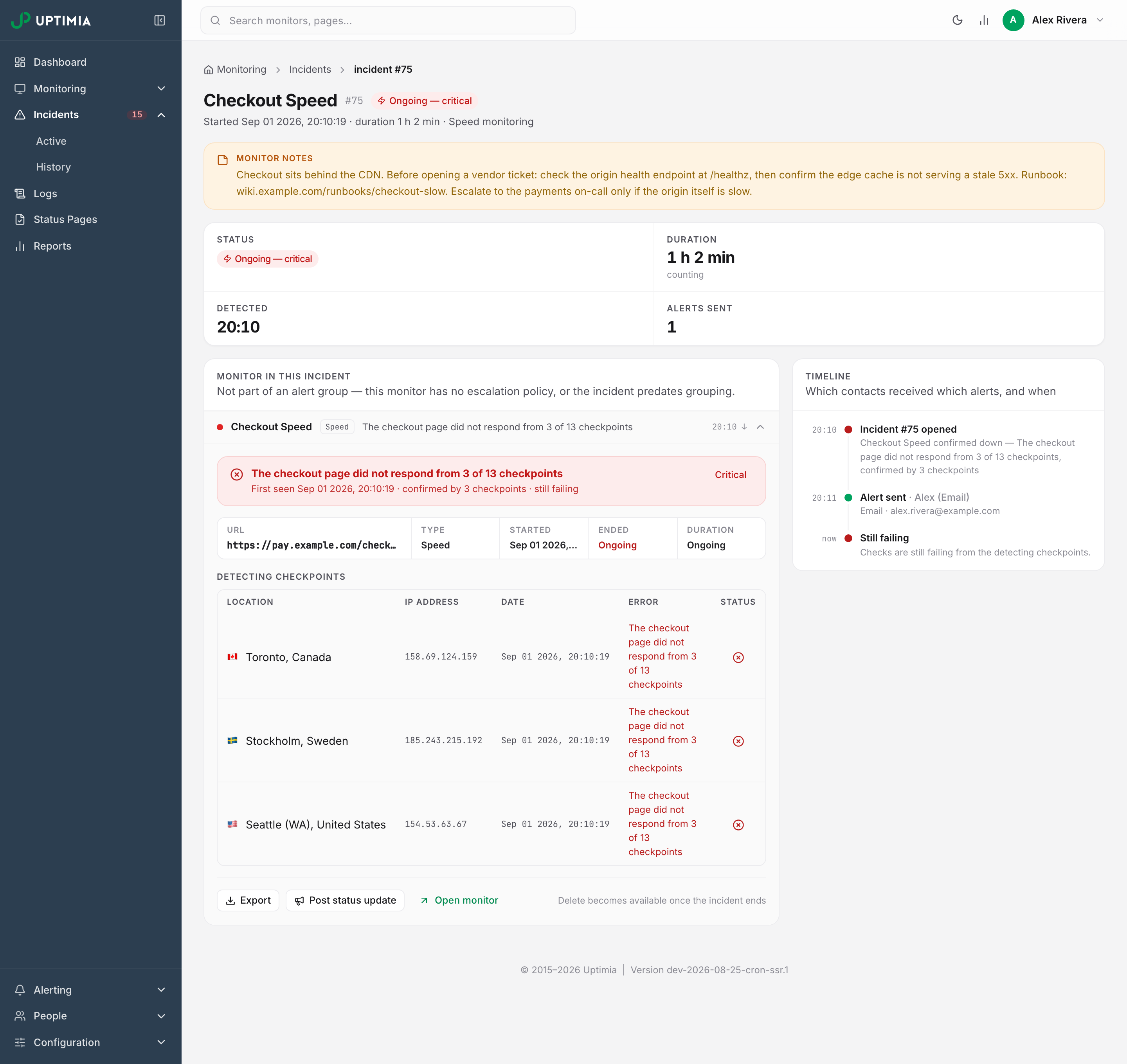Focus the Search monitors, pages field
The height and width of the screenshot is (1064, 1127).
388,20
